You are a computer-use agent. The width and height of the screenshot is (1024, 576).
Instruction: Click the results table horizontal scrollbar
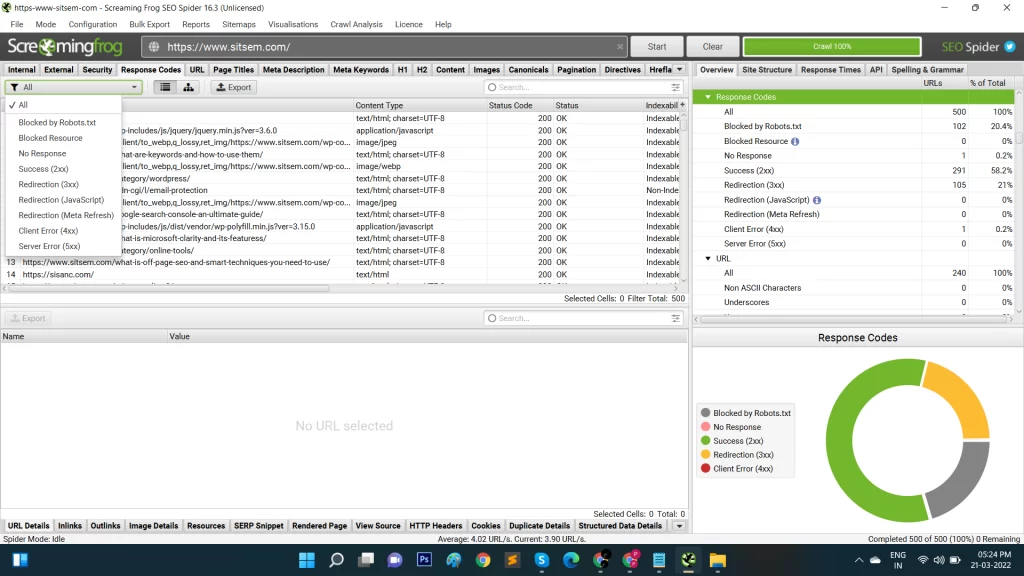click(170, 288)
